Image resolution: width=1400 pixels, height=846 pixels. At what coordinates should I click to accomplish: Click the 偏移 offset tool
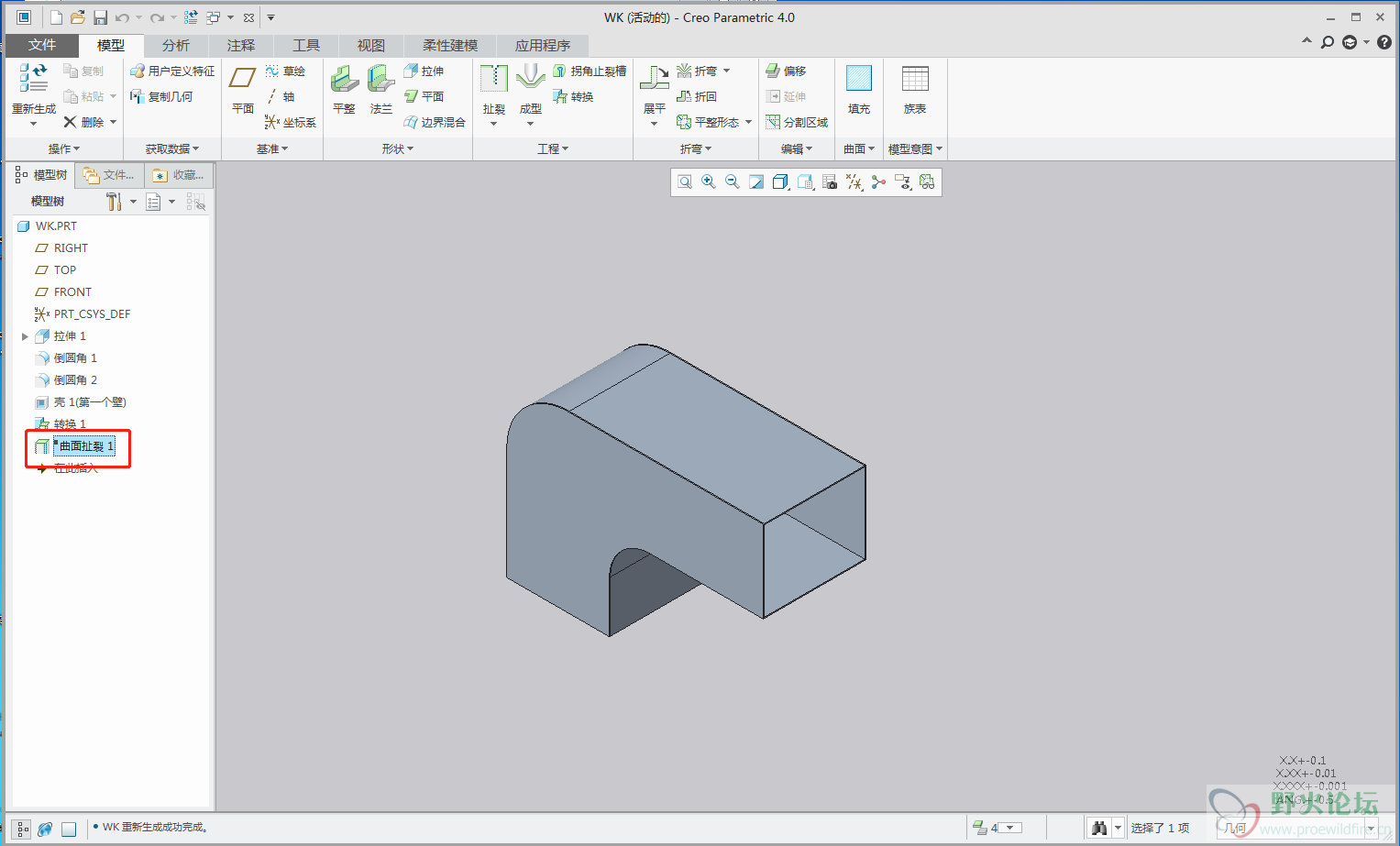(x=787, y=71)
